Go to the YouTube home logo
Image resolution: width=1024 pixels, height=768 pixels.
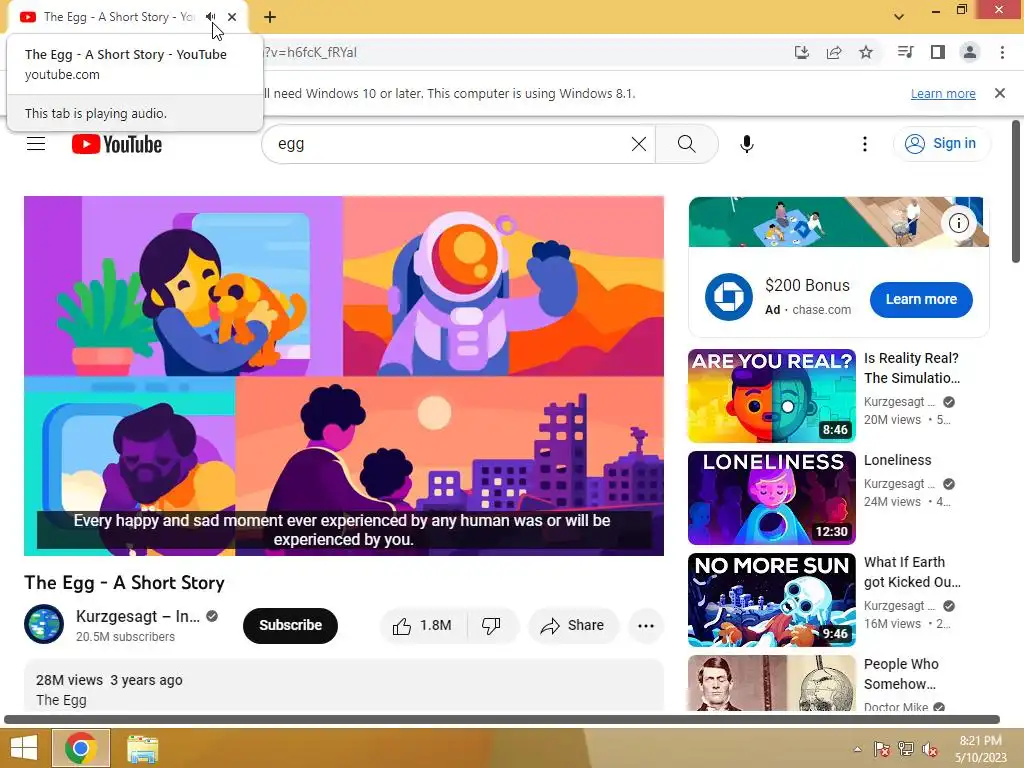tap(117, 144)
